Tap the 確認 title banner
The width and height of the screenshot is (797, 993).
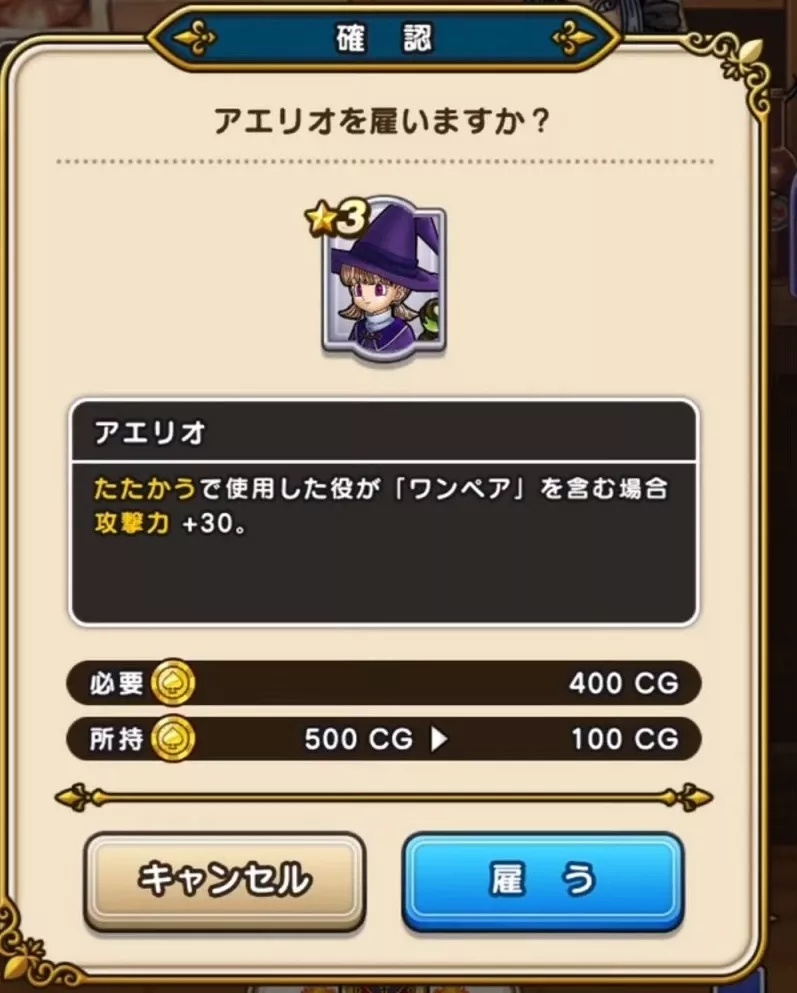coord(384,38)
